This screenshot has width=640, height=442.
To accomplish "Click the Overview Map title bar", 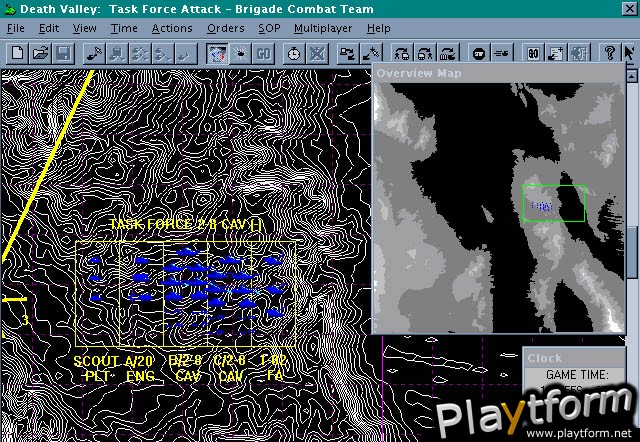I will tap(498, 73).
